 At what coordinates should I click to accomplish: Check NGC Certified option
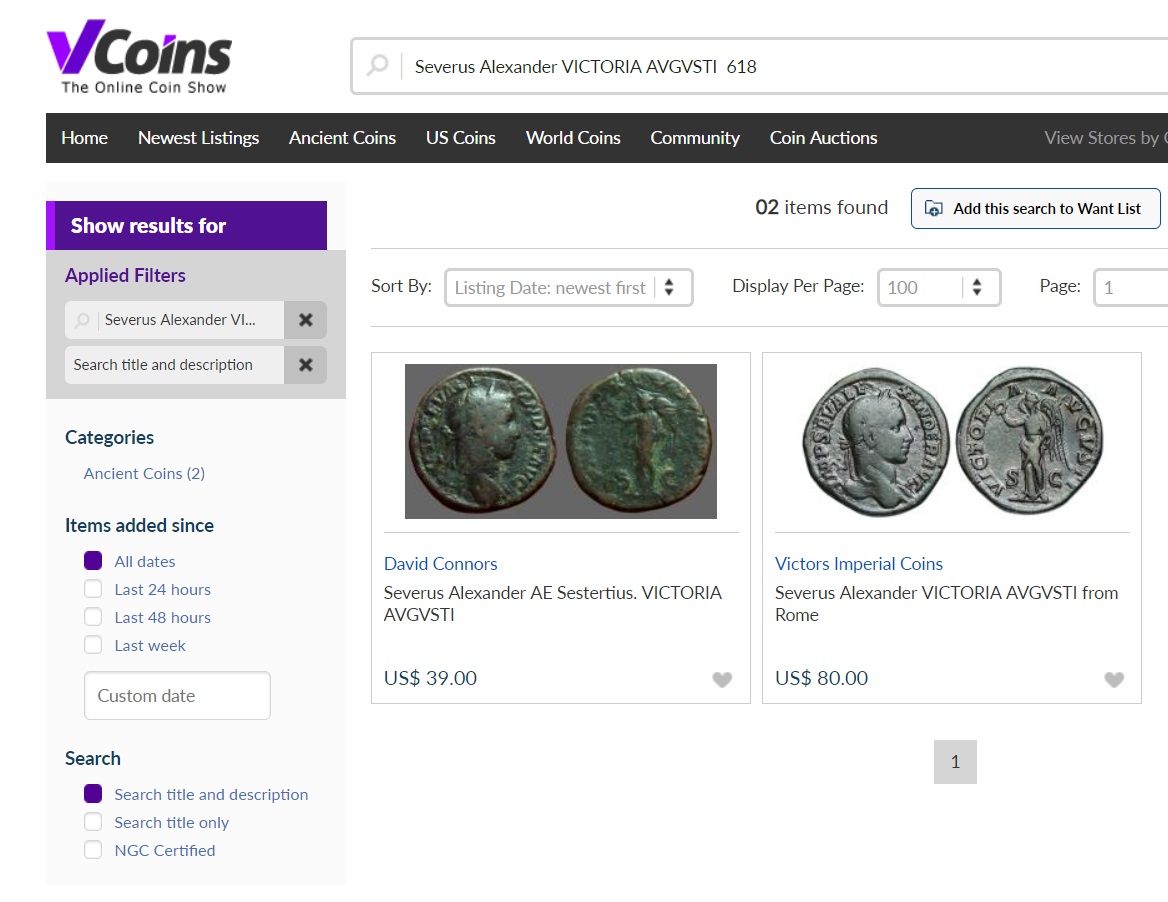pos(93,849)
